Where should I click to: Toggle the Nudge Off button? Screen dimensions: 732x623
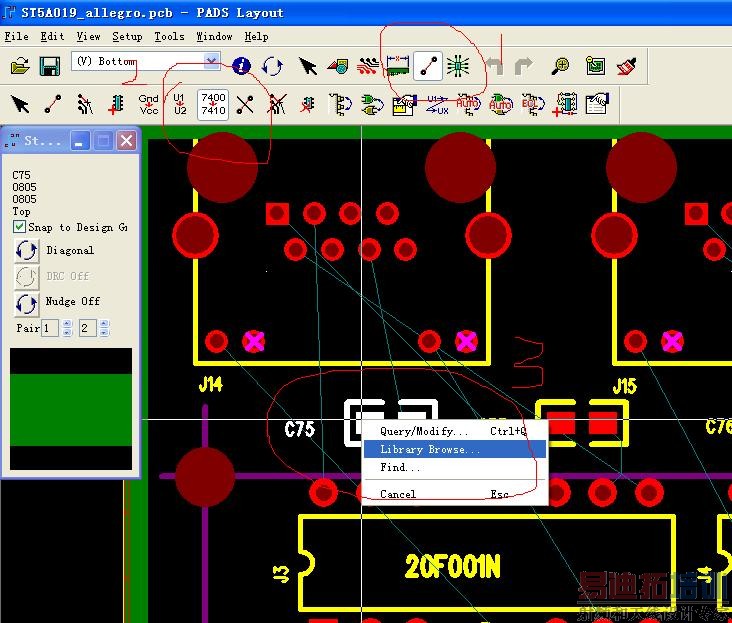click(x=27, y=302)
